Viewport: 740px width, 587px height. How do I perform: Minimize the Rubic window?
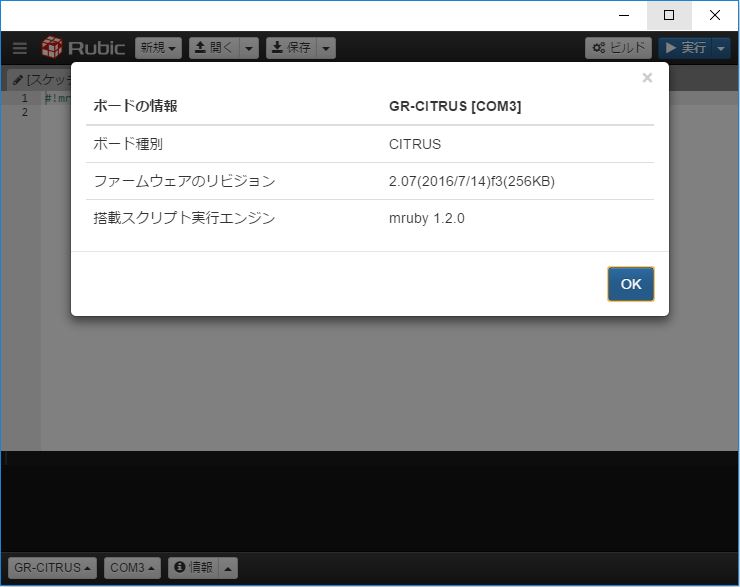pos(624,16)
